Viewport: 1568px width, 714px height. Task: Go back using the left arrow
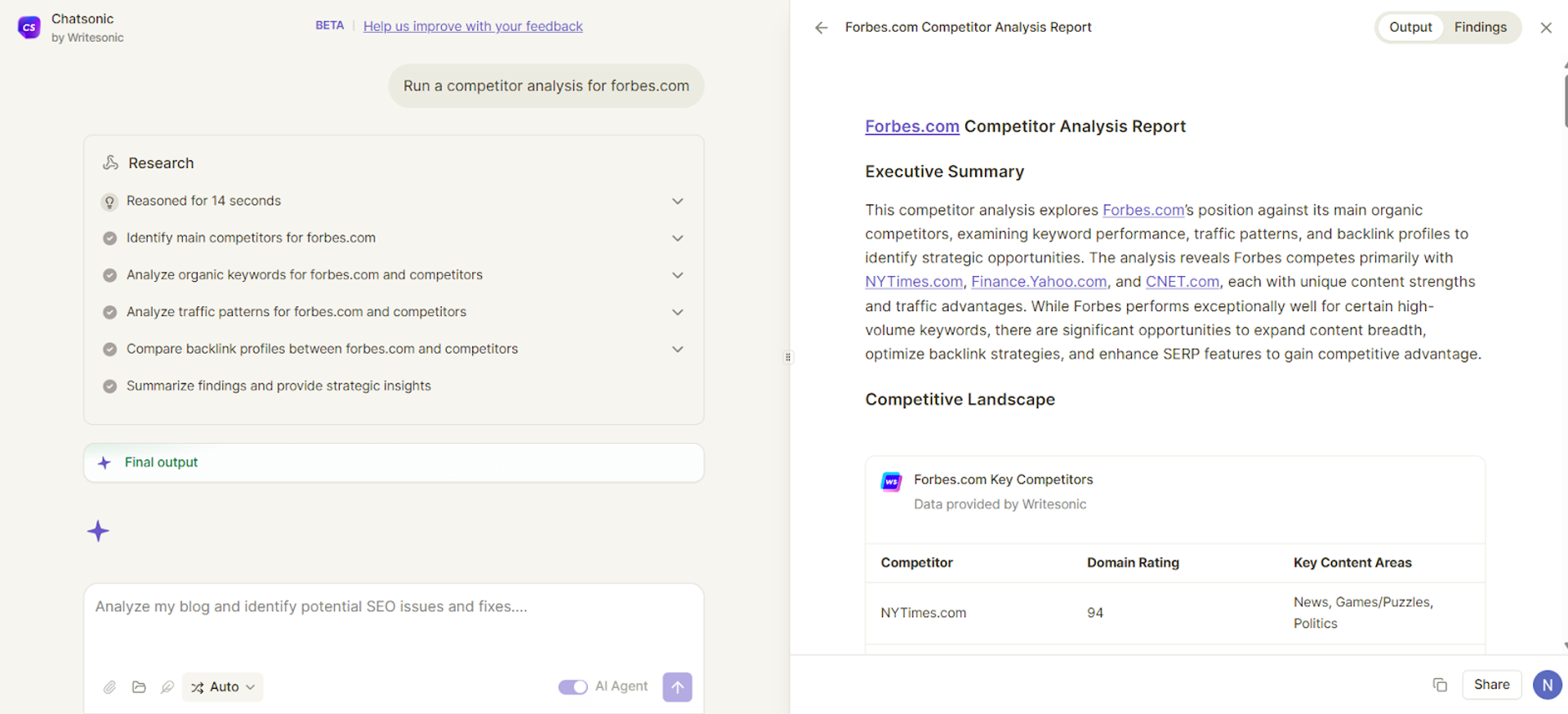(x=821, y=28)
